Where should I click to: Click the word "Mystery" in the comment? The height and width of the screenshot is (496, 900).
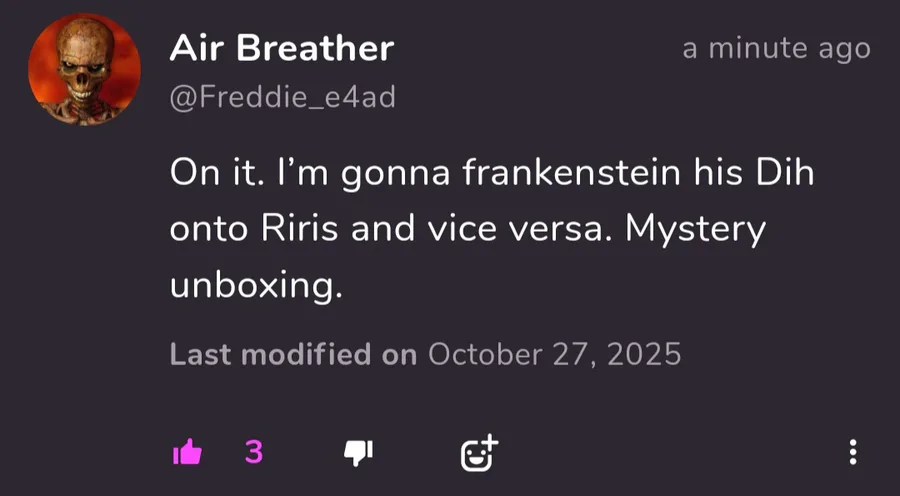pos(695,230)
